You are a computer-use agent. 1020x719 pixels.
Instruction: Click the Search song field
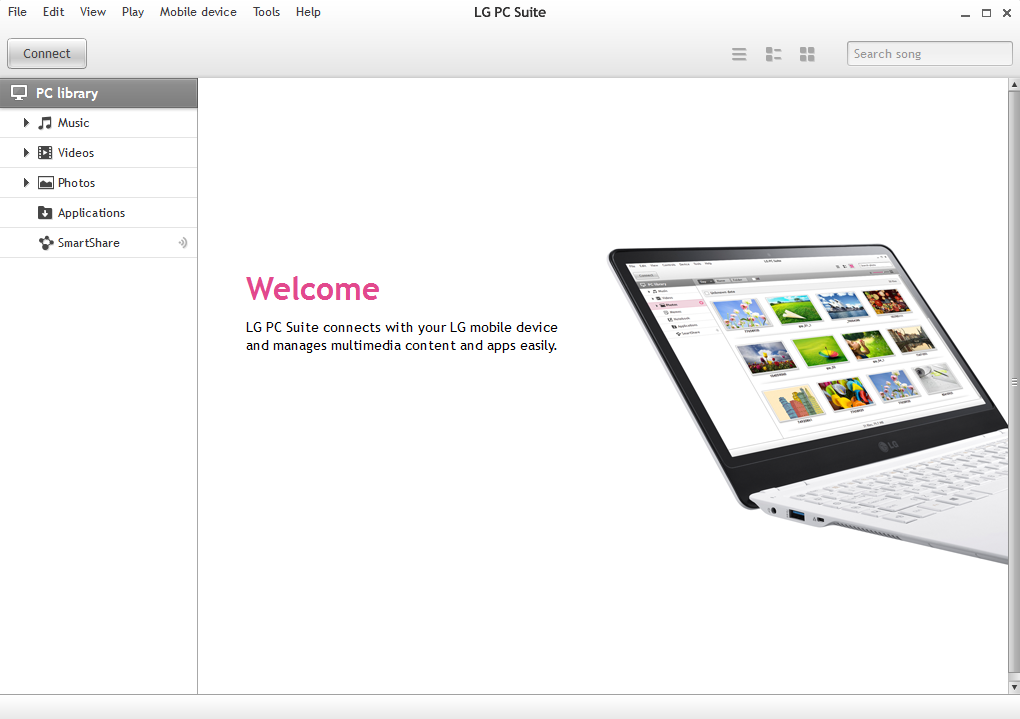(930, 53)
